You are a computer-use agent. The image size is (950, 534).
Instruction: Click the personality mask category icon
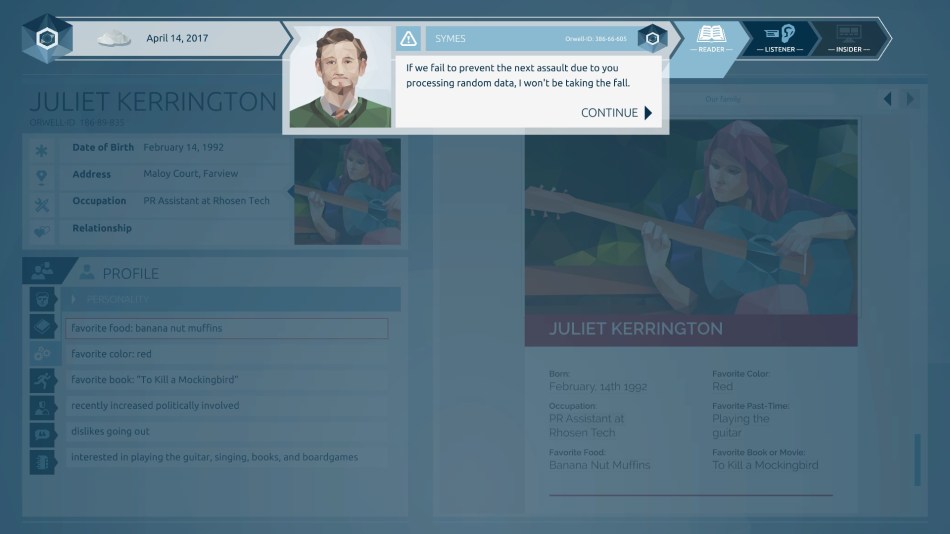tap(42, 299)
